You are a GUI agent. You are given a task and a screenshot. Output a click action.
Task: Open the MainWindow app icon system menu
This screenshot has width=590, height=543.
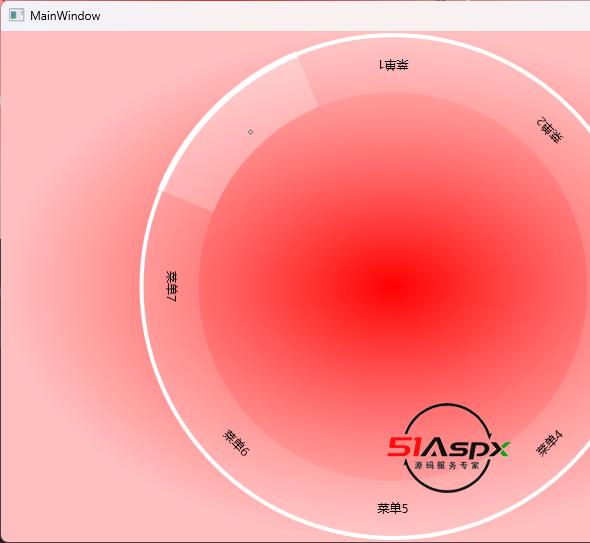coord(17,15)
